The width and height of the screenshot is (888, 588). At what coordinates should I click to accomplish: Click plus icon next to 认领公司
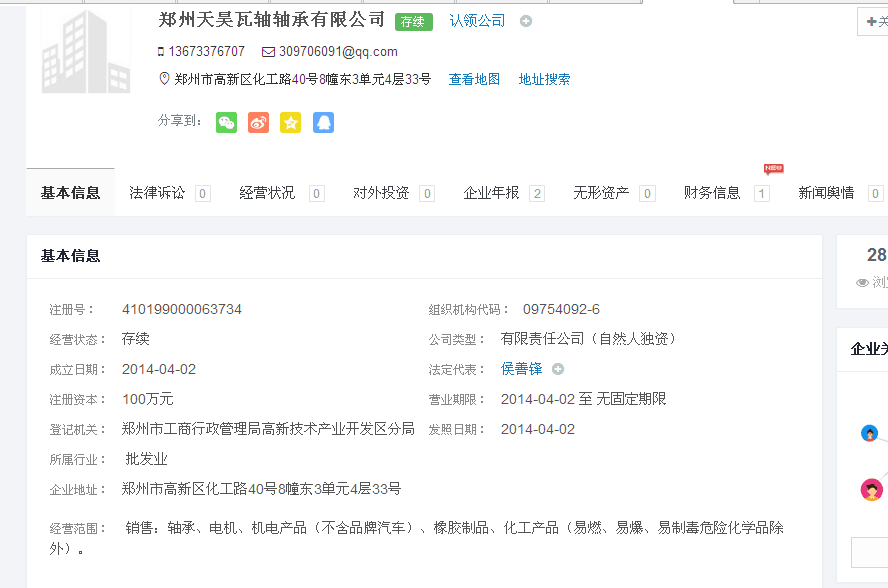[x=526, y=21]
